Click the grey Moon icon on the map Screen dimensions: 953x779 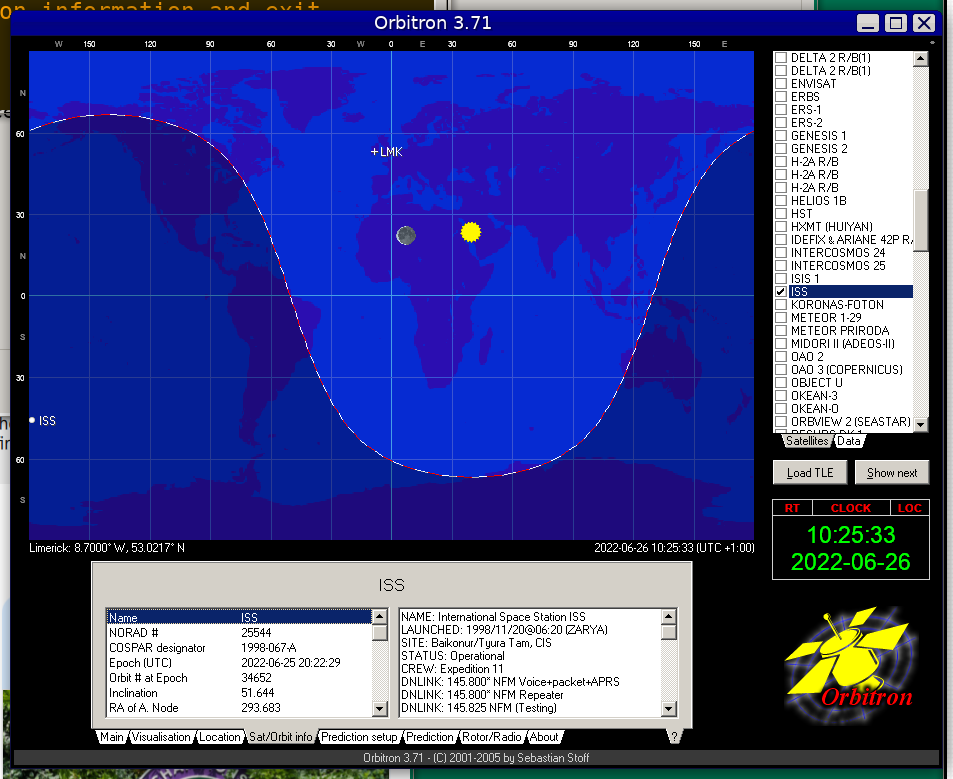tap(406, 235)
